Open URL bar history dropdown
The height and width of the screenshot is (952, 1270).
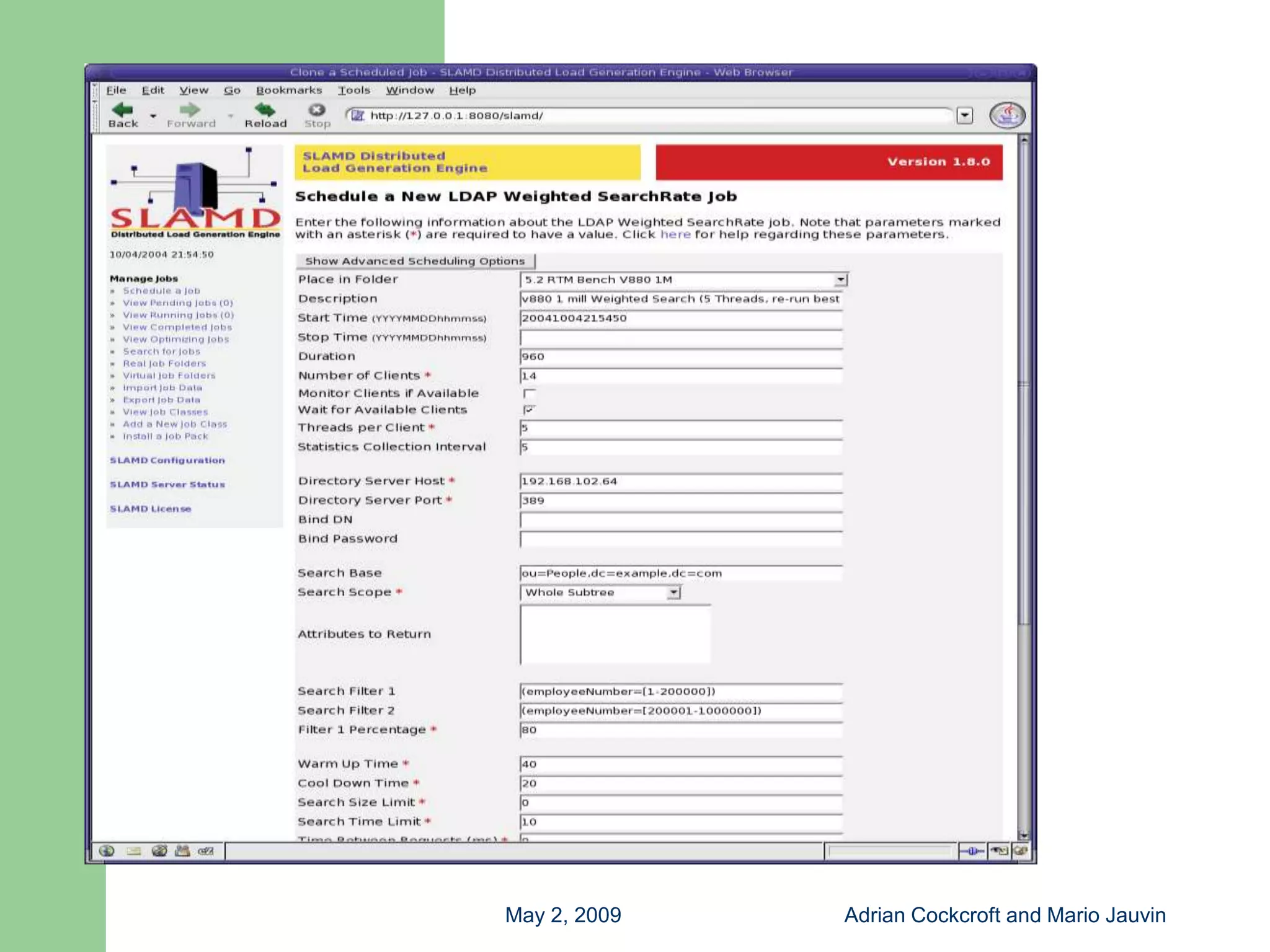coord(964,115)
